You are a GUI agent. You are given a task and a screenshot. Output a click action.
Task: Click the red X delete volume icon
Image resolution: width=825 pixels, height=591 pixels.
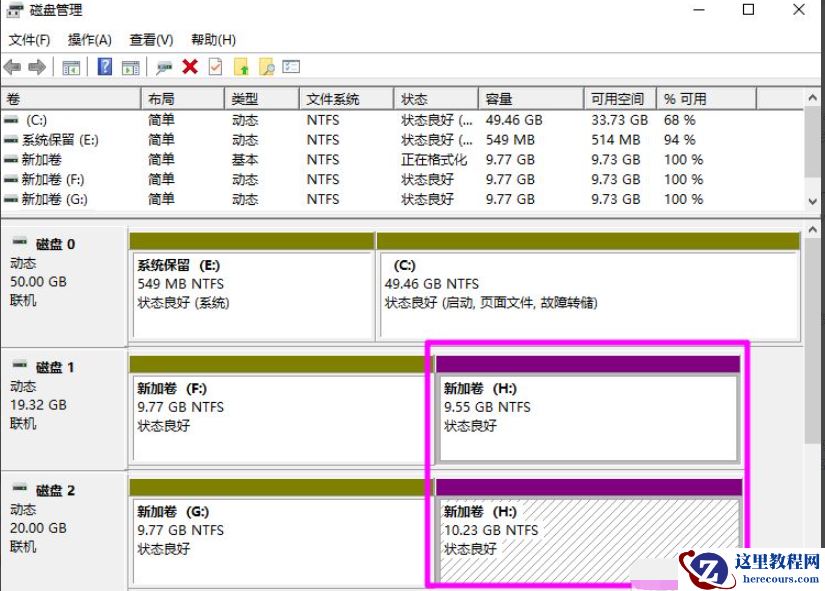coord(190,68)
